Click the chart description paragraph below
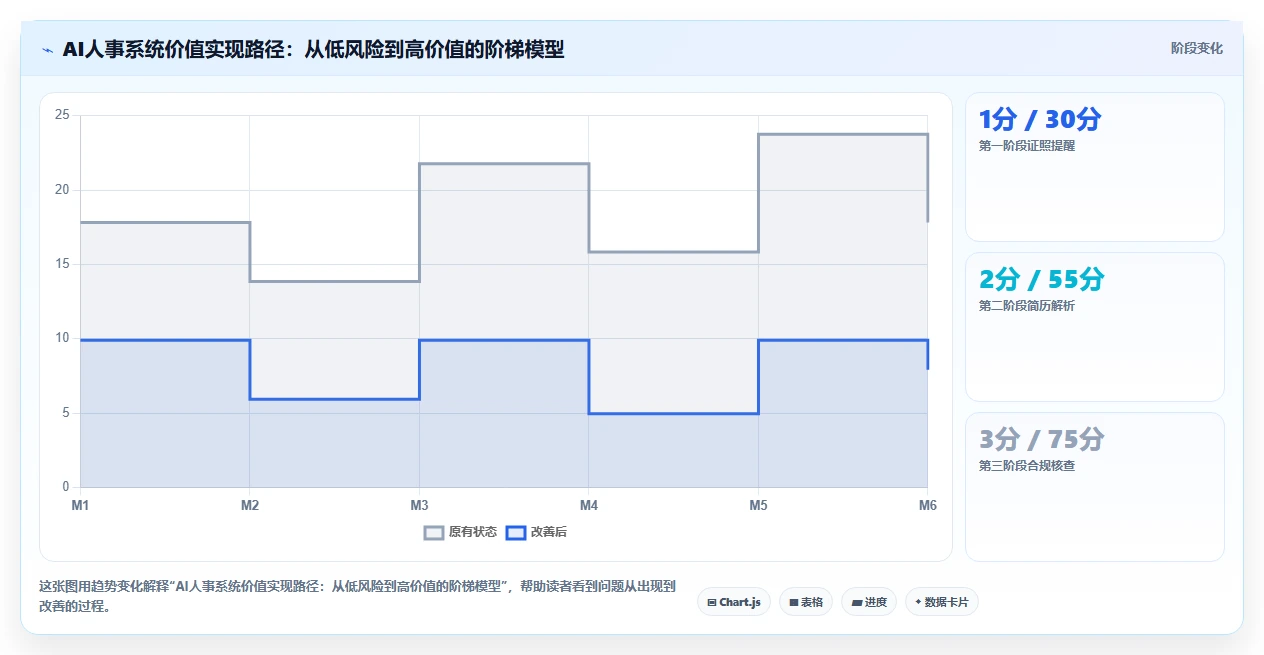The image size is (1264, 655). (358, 596)
